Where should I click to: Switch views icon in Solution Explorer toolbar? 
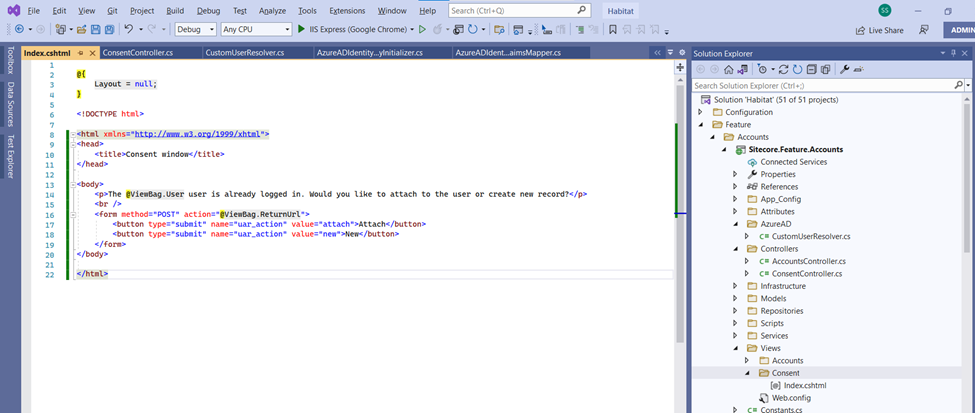[x=741, y=70]
